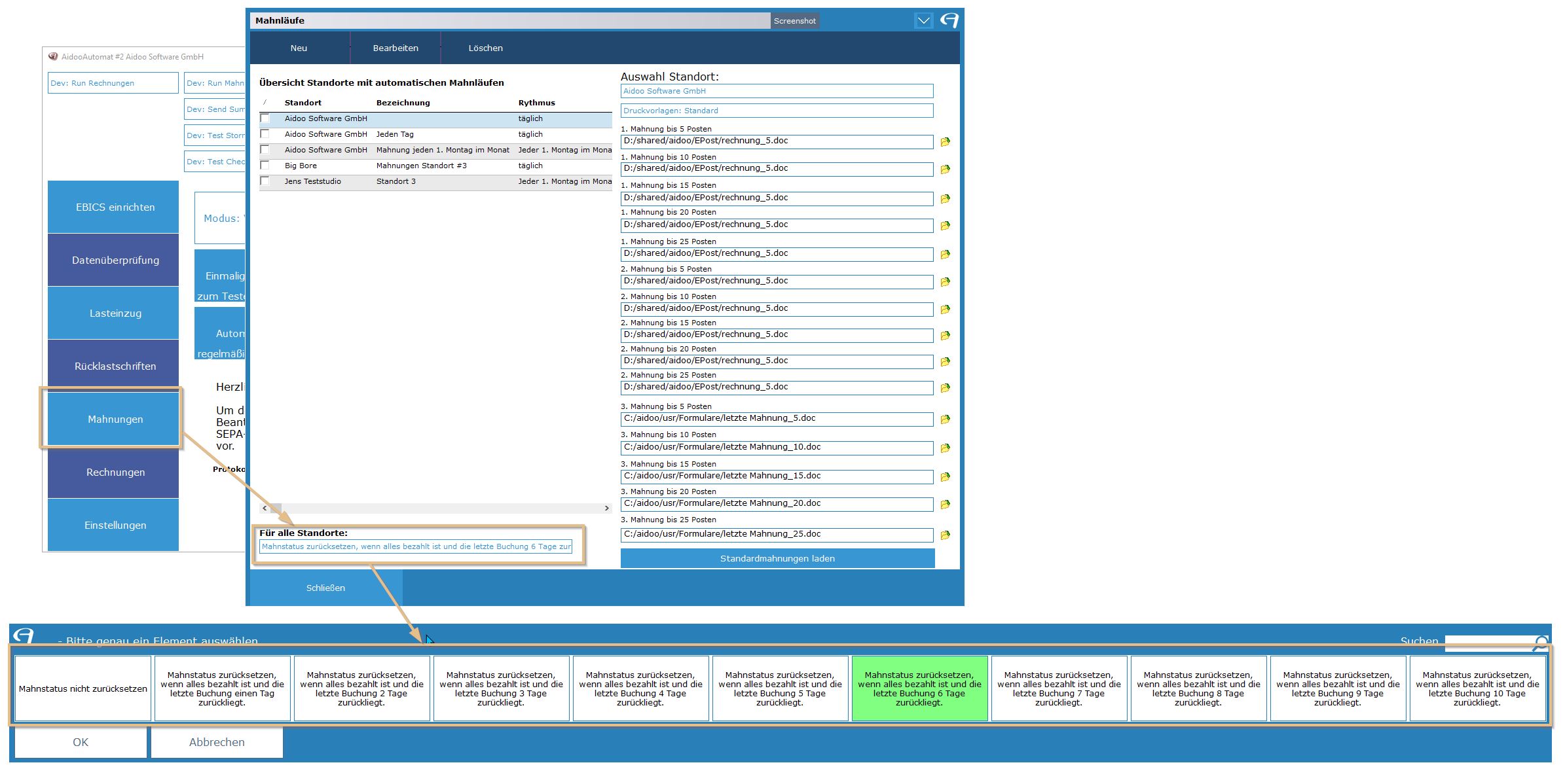Open the Aidoo Software GmbH Standort selector
Image resolution: width=1563 pixels, height=784 pixels.
777,91
